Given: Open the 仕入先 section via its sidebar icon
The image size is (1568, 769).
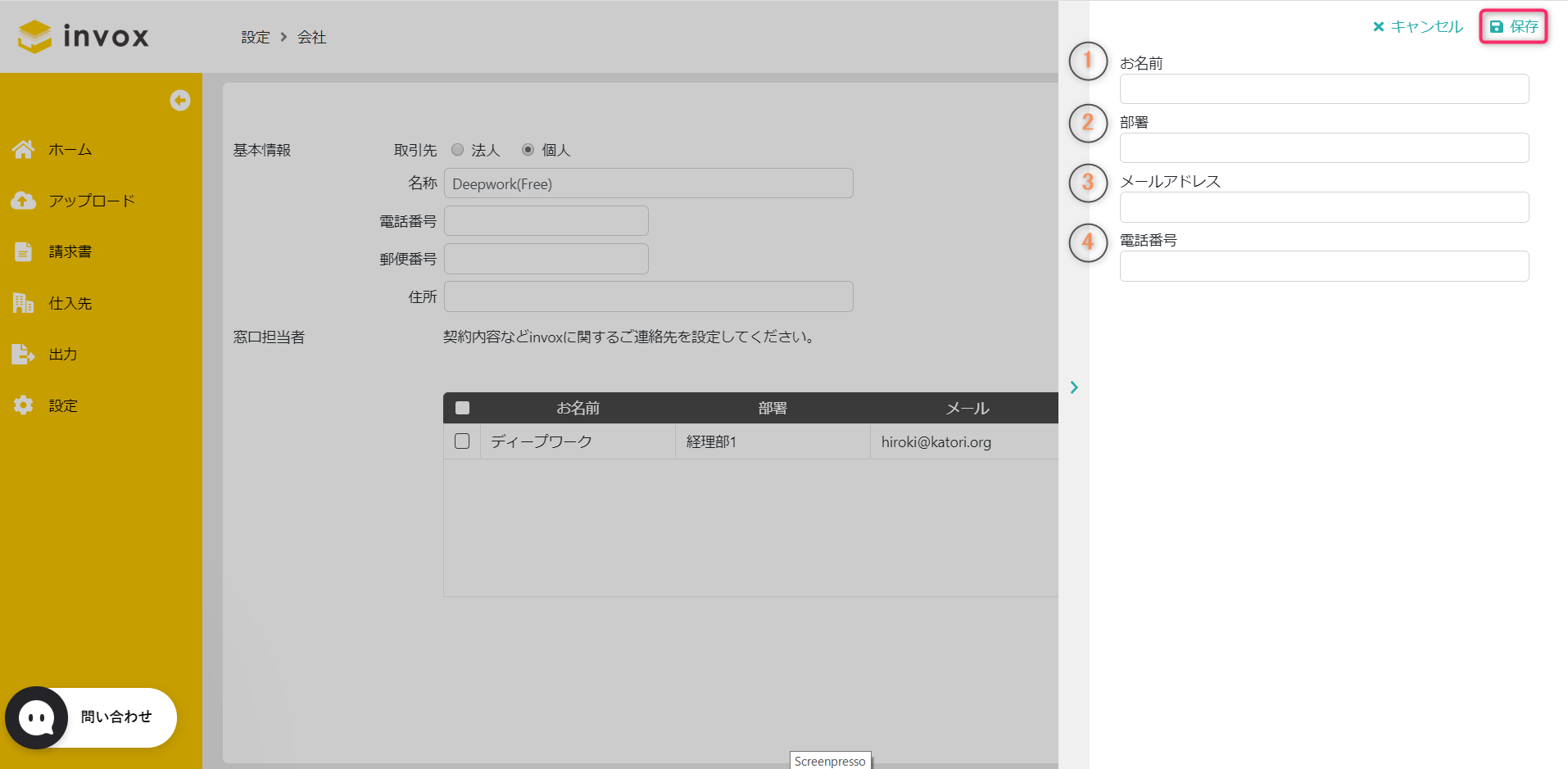Looking at the screenshot, I should point(24,303).
